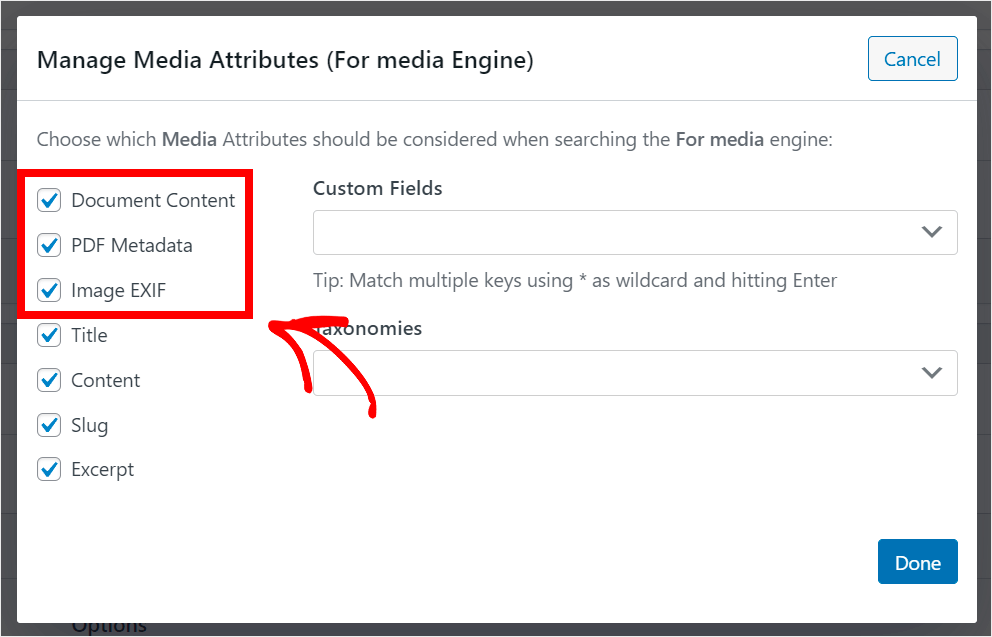Select the Document Content label text

point(153,200)
